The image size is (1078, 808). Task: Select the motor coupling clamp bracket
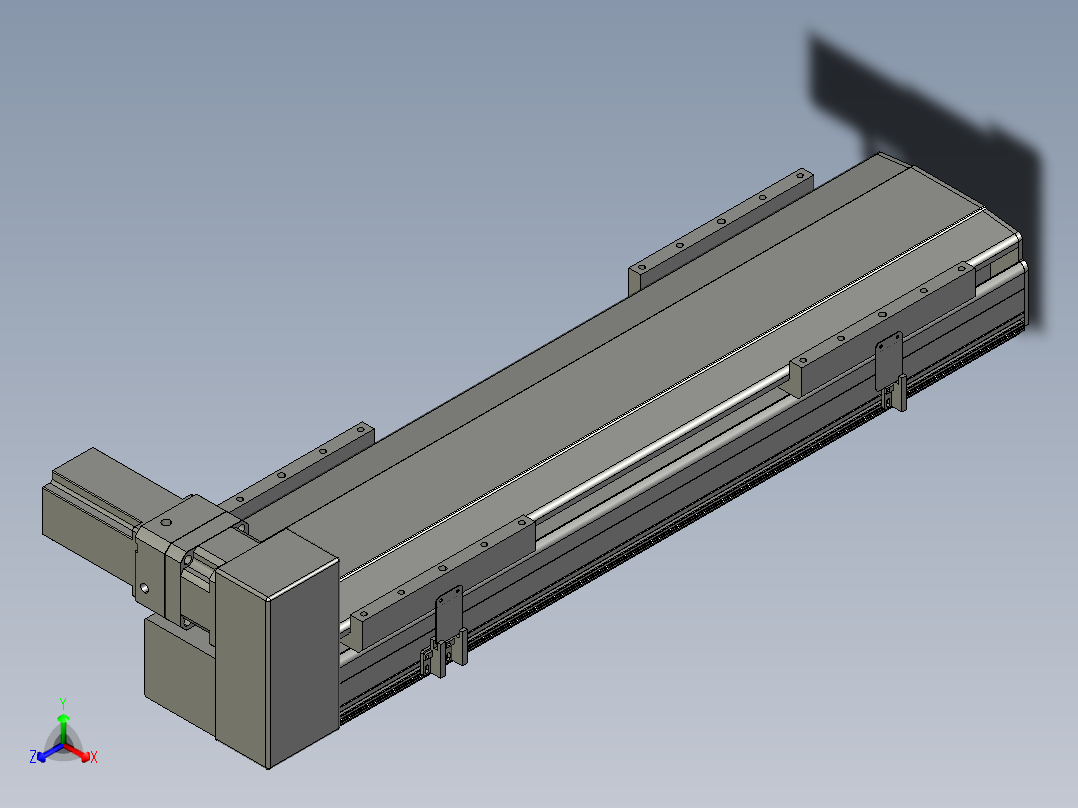tap(167, 556)
